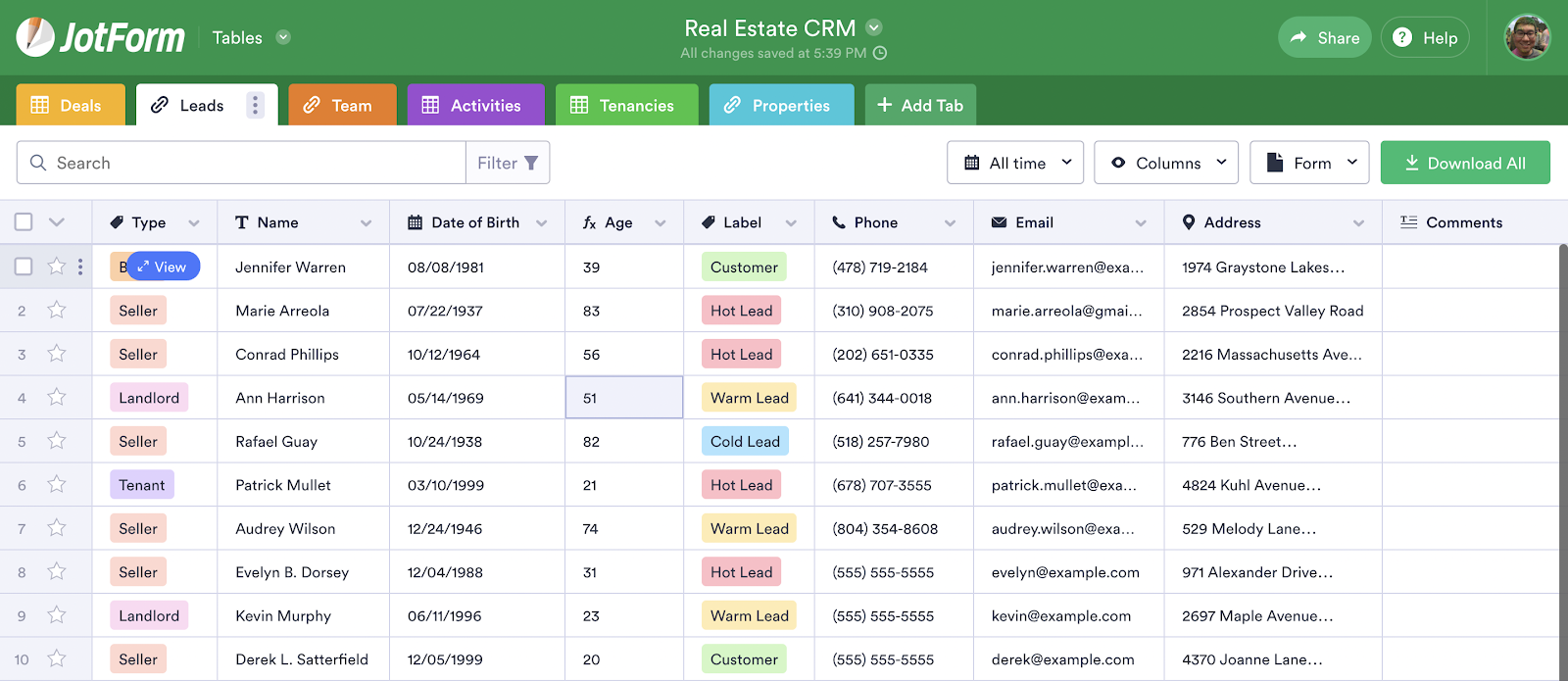
Task: Click the Age column formula icon
Action: (589, 222)
